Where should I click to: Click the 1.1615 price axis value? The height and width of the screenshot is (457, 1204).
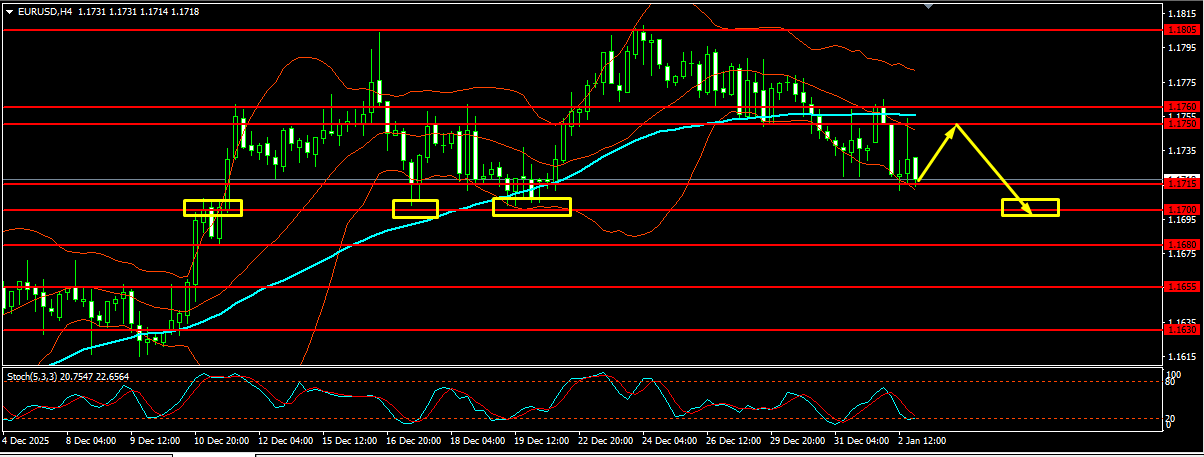click(1182, 356)
